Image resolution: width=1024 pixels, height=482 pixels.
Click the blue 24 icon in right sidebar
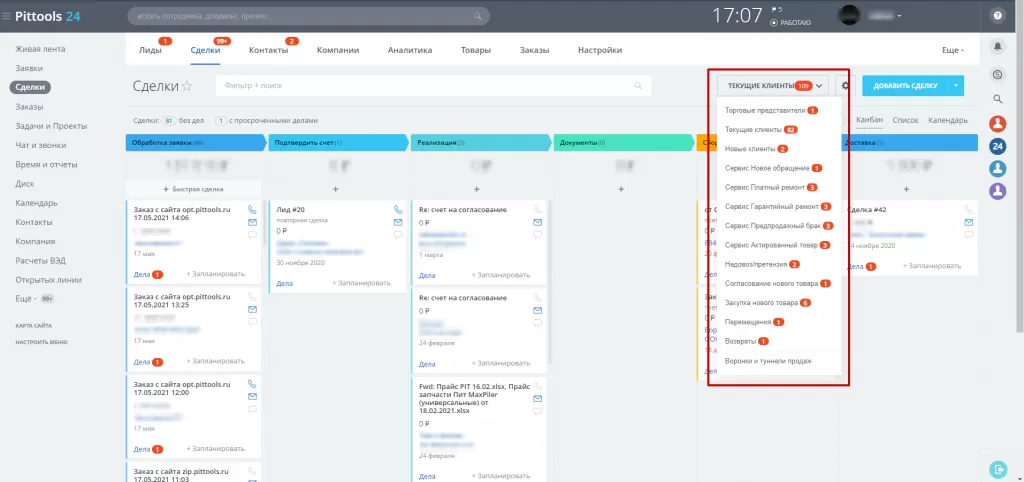[997, 146]
